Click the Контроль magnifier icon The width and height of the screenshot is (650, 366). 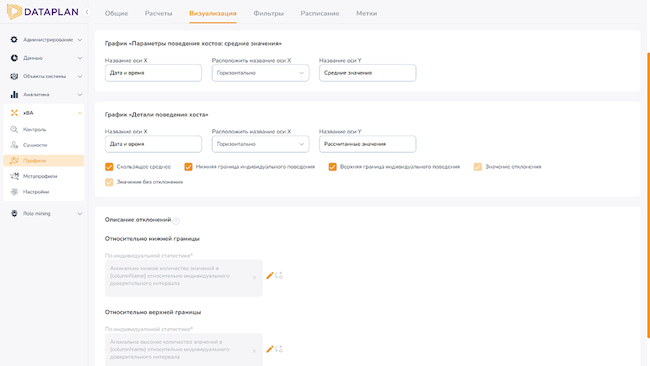[14, 129]
